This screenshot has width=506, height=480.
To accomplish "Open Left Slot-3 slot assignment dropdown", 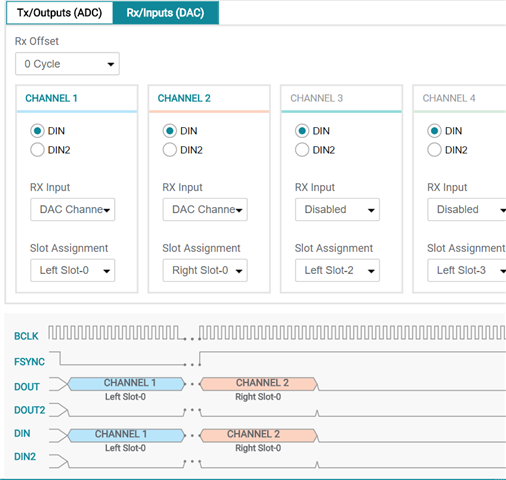I will pyautogui.click(x=467, y=270).
